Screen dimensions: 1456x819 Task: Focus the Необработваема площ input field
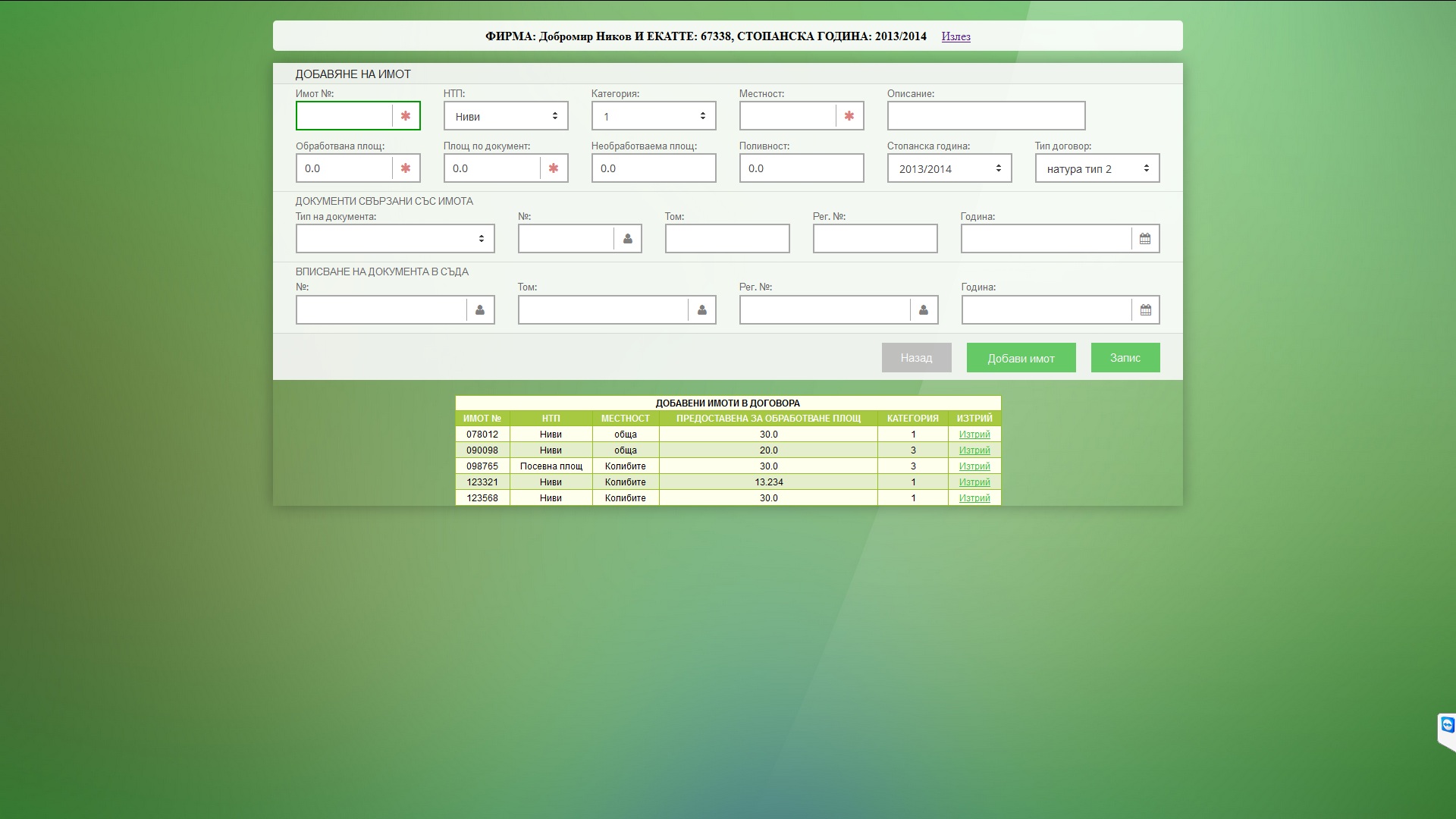pyautogui.click(x=654, y=168)
